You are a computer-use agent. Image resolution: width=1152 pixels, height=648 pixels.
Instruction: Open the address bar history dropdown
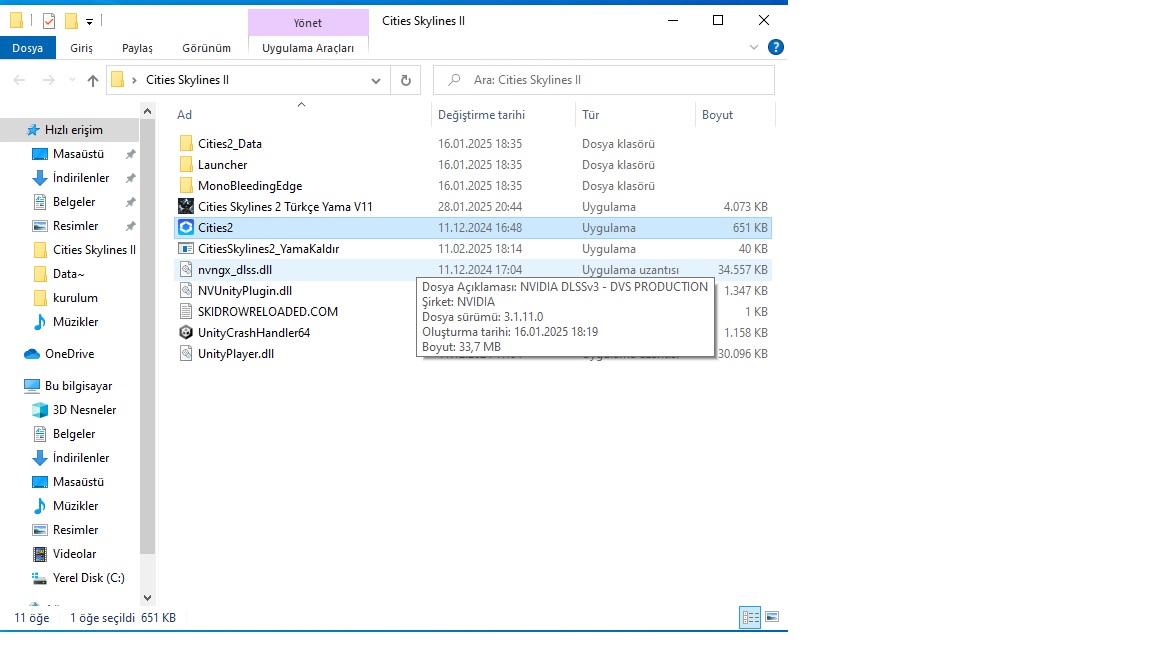[376, 80]
